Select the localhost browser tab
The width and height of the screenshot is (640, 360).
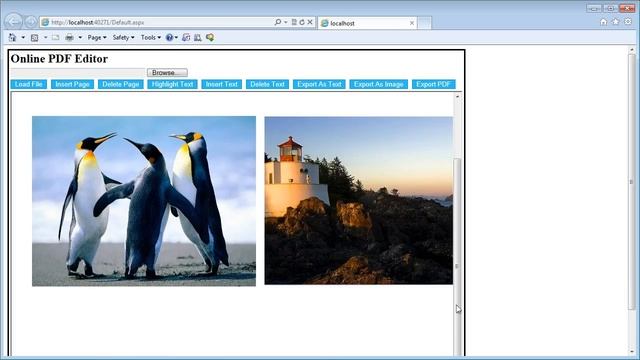[367, 23]
